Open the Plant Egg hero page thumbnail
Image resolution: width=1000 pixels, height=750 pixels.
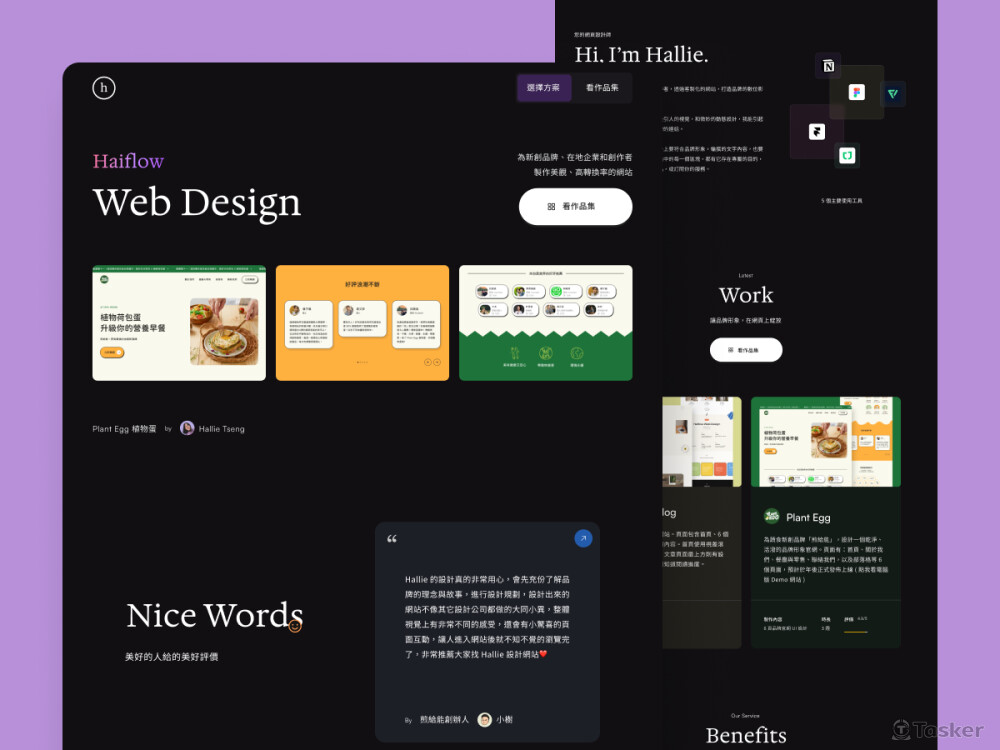[179, 323]
